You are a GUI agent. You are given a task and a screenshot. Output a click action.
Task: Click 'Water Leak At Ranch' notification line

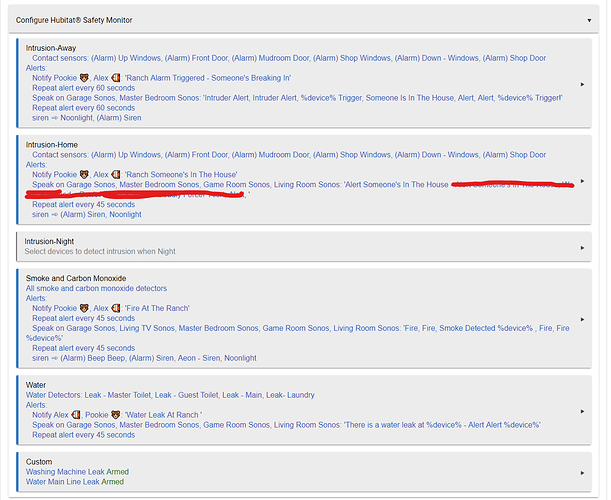(117, 415)
